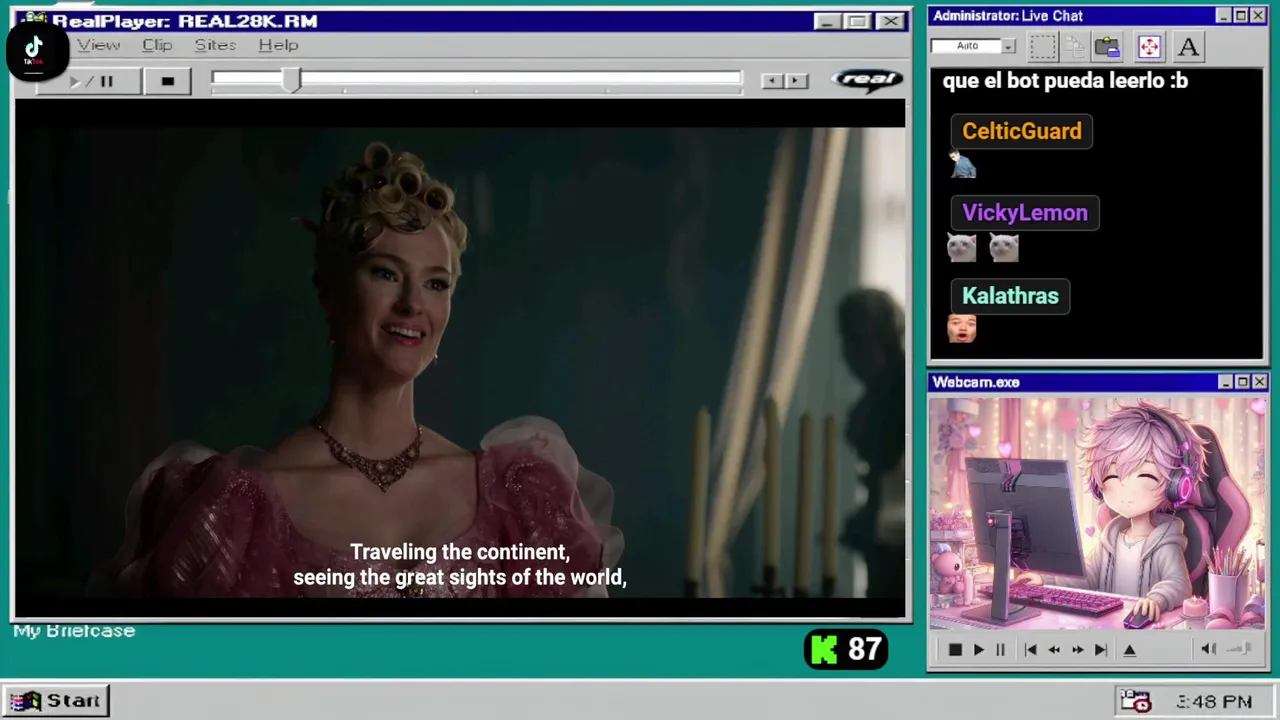This screenshot has width=1280, height=720.
Task: Click the Real logo in RealPlayer
Action: tap(868, 80)
